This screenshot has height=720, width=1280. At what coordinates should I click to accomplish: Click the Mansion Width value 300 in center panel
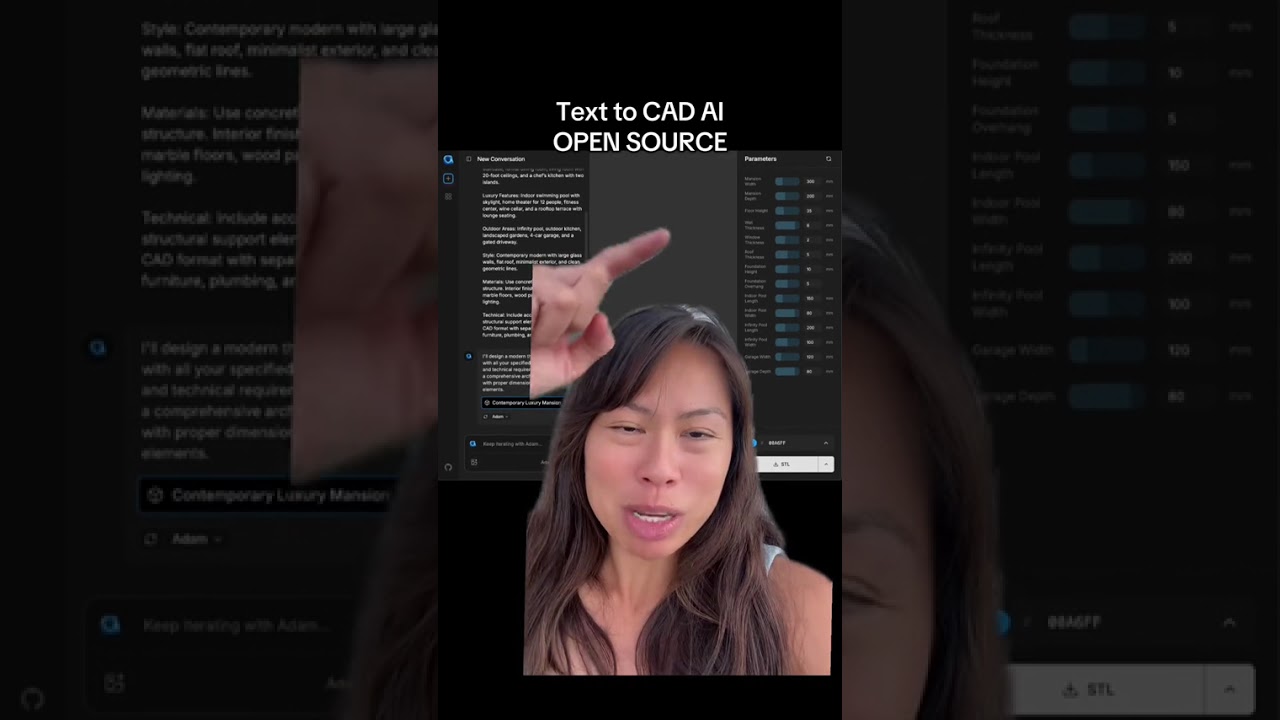[810, 181]
